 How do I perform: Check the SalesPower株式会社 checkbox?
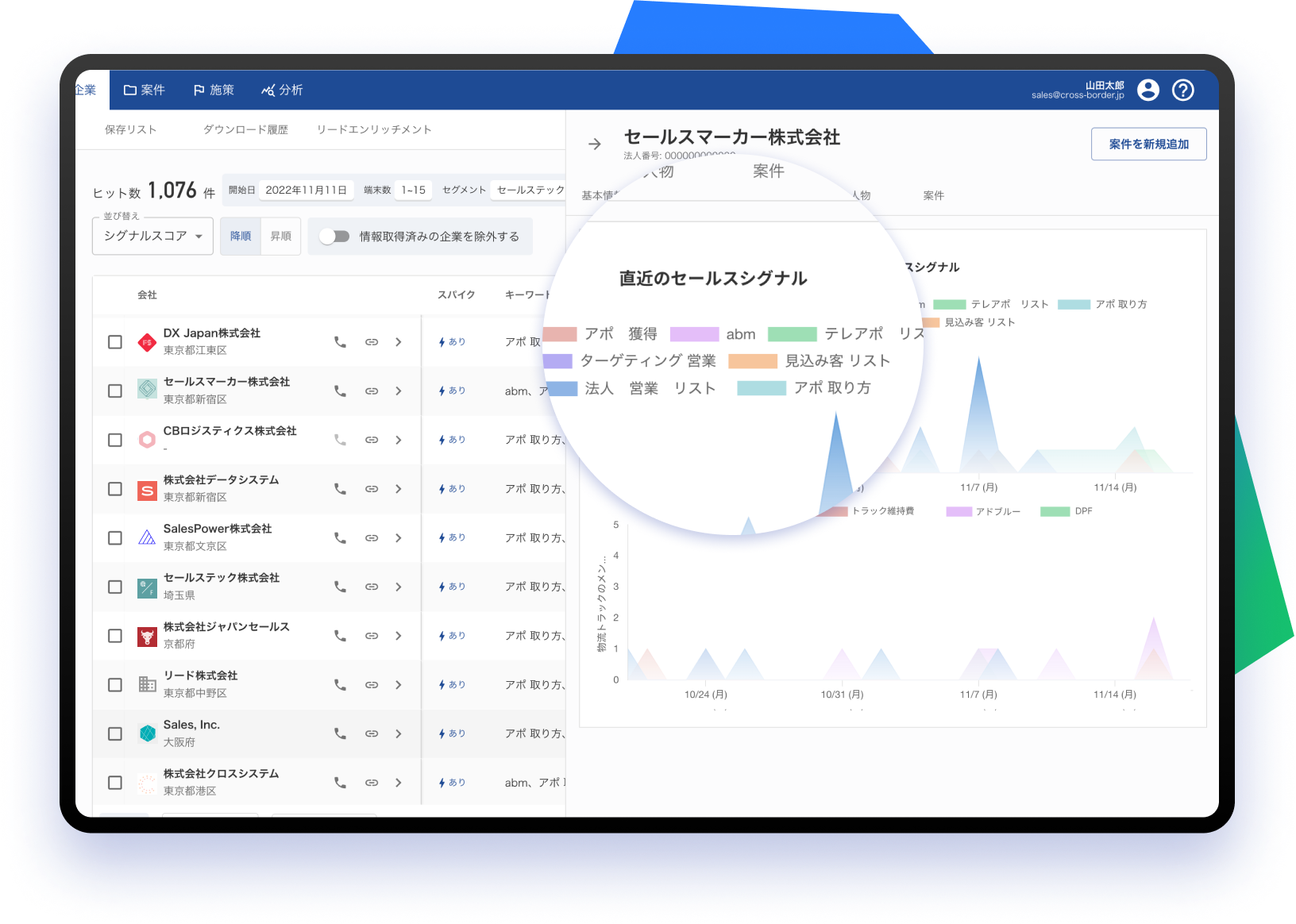click(x=115, y=538)
